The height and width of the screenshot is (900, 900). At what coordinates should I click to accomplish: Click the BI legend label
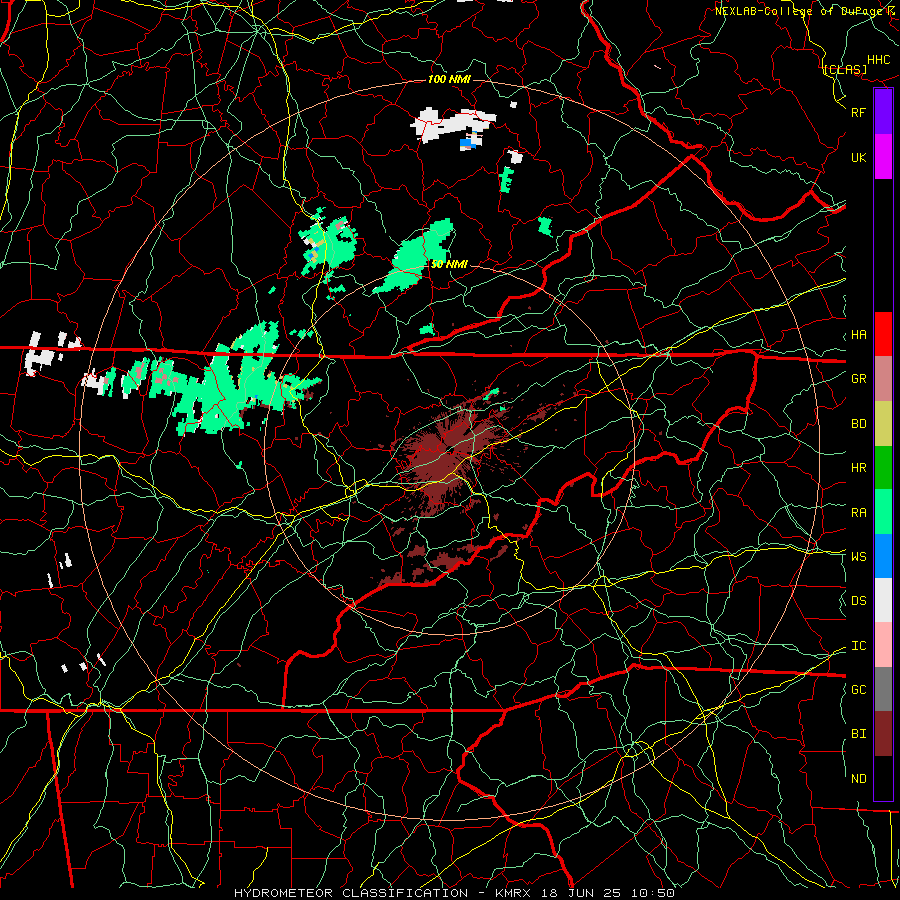(858, 734)
